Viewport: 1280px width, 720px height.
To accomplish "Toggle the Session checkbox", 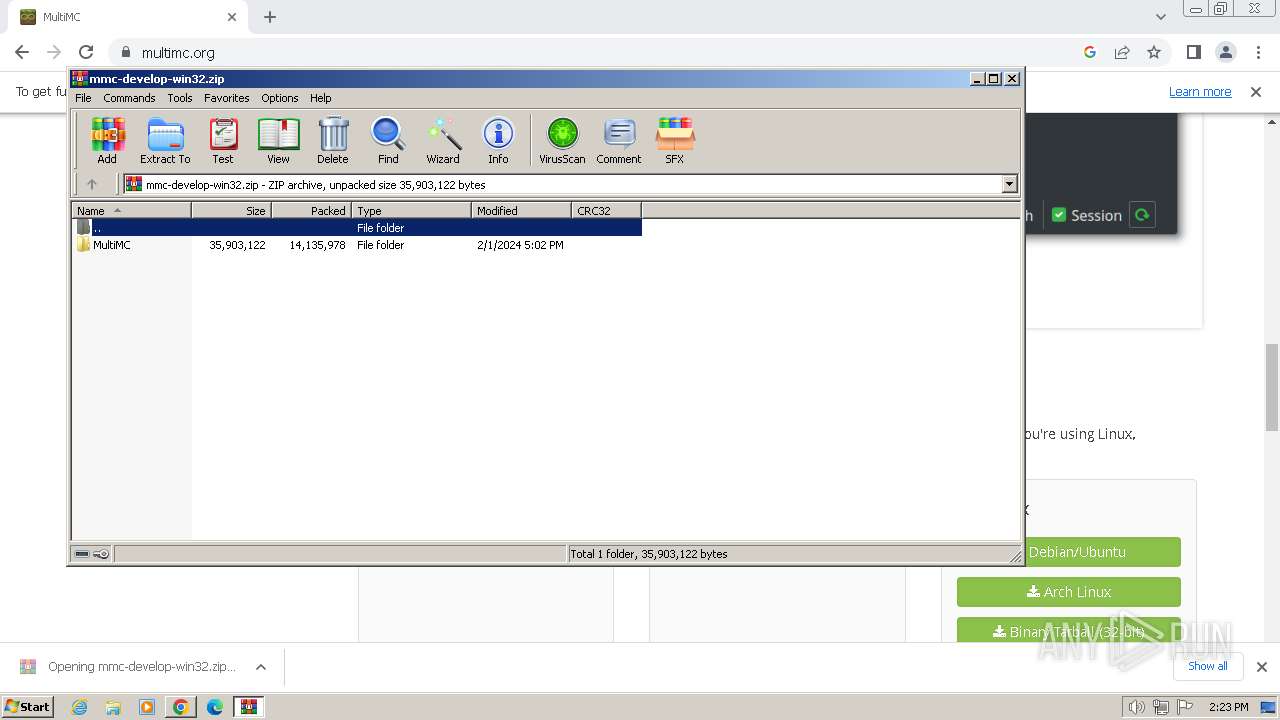I will [1059, 215].
